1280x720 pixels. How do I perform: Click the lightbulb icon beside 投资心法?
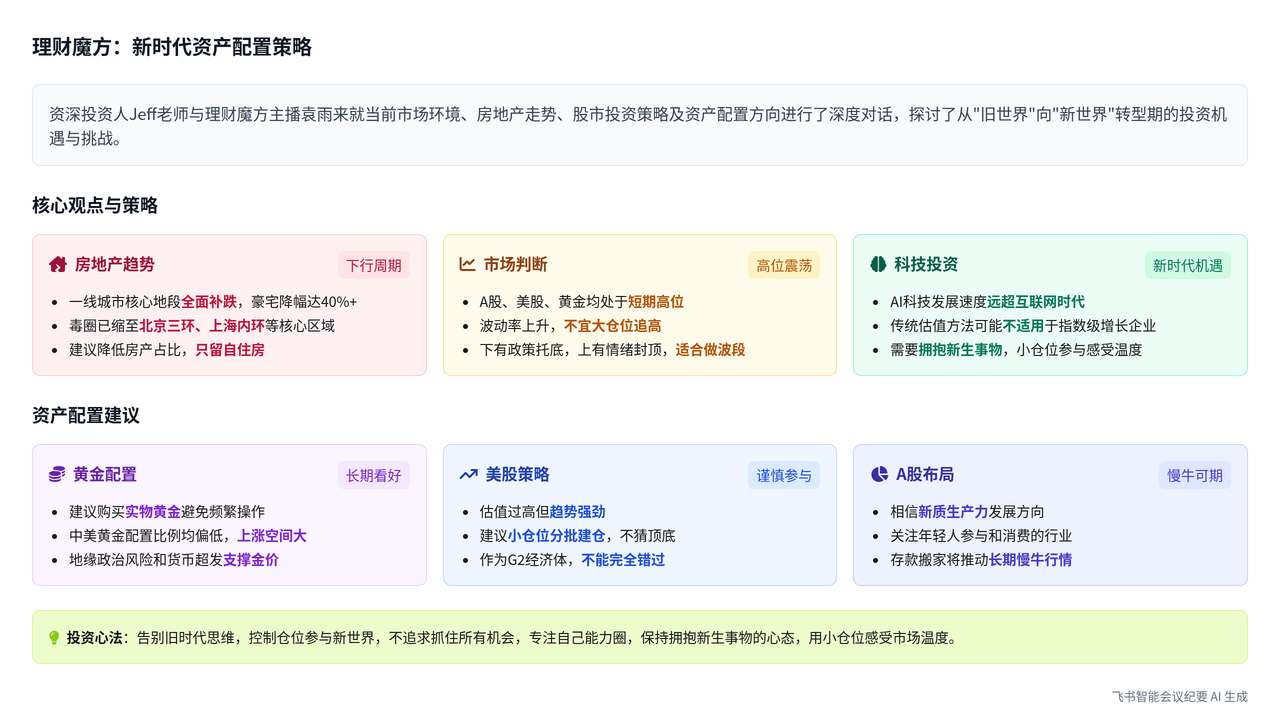click(x=54, y=638)
